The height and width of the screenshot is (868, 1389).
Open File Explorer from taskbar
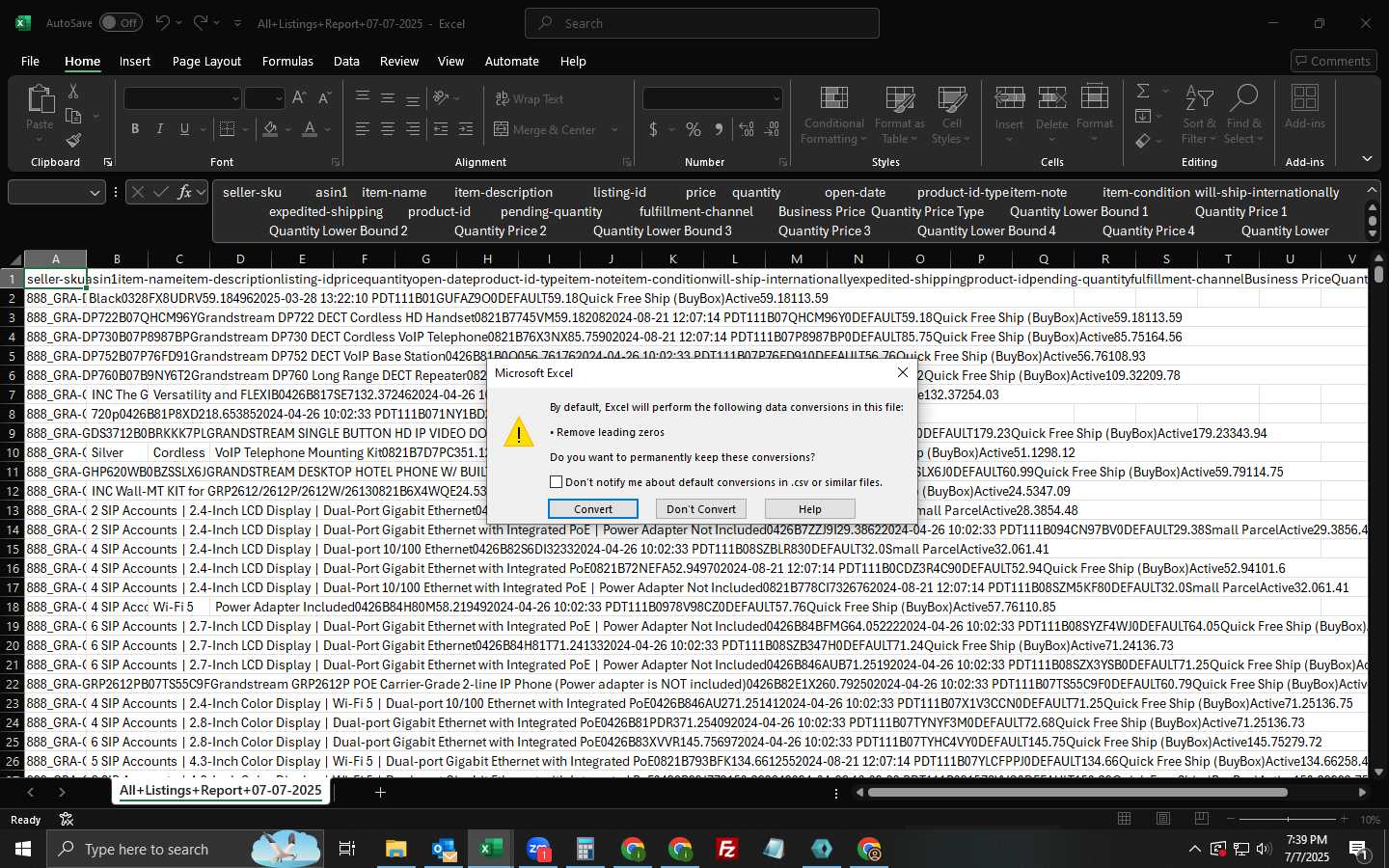coord(396,849)
